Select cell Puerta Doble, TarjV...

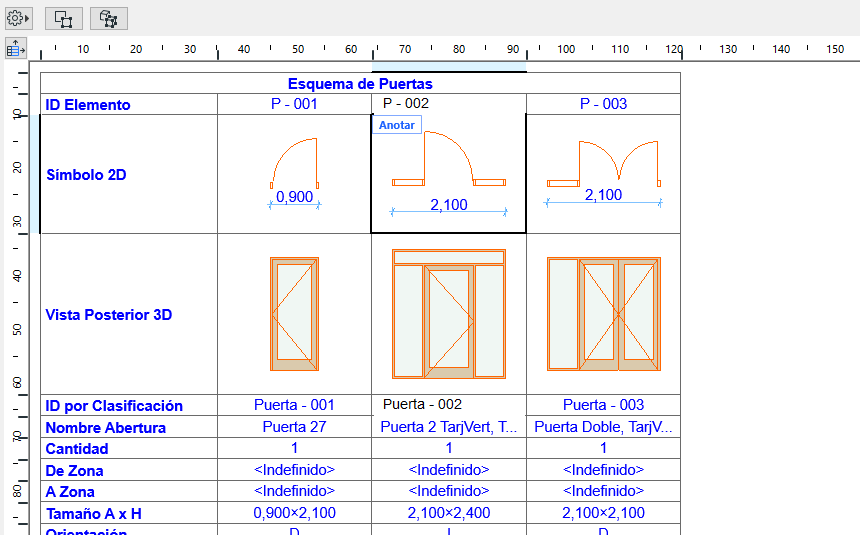[x=603, y=427]
